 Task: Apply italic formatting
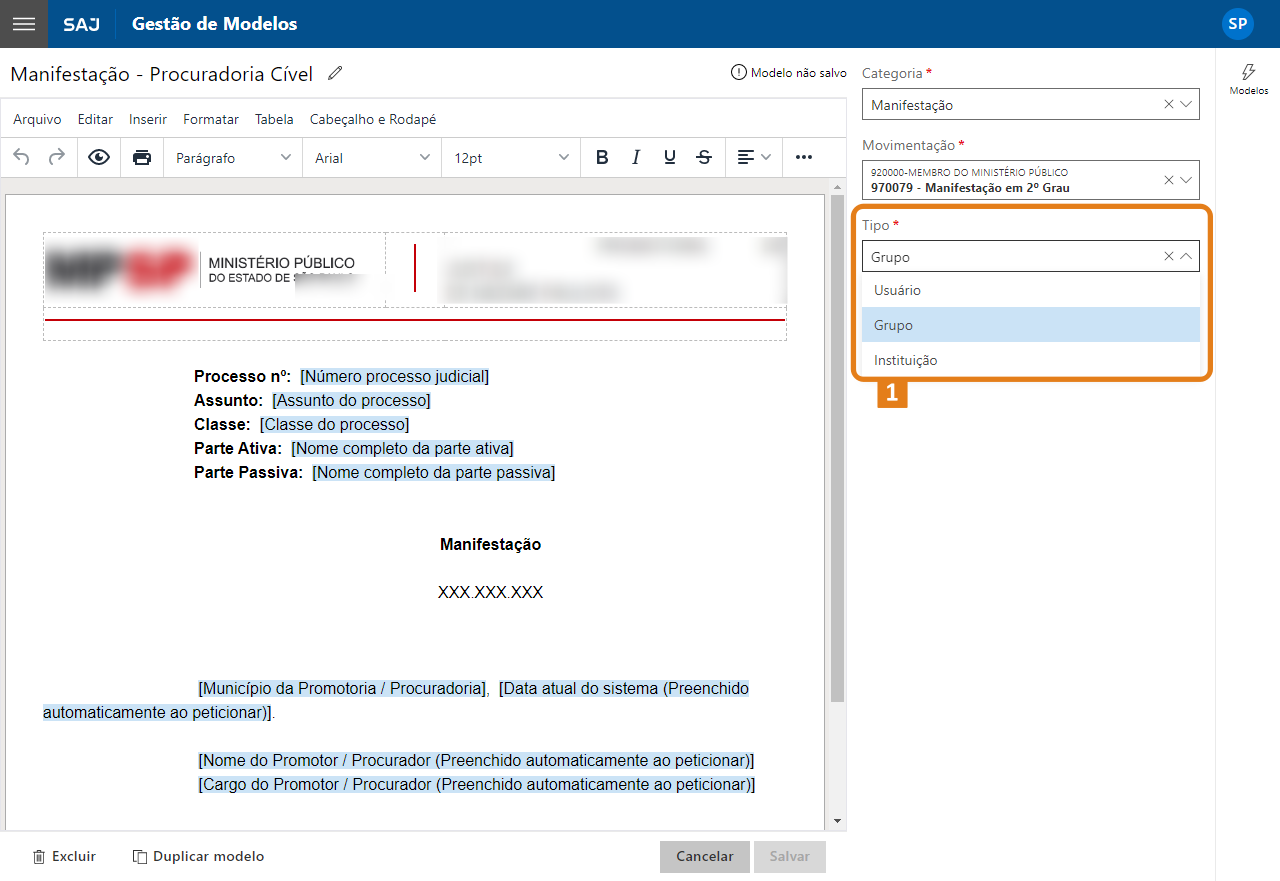(636, 157)
